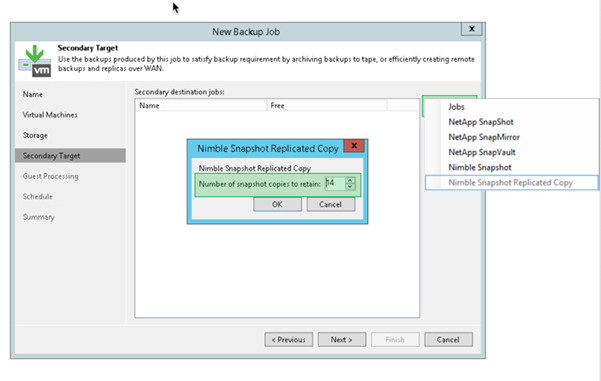Image resolution: width=601 pixels, height=381 pixels.
Task: Cancel the New Backup Job wizard
Action: (448, 340)
